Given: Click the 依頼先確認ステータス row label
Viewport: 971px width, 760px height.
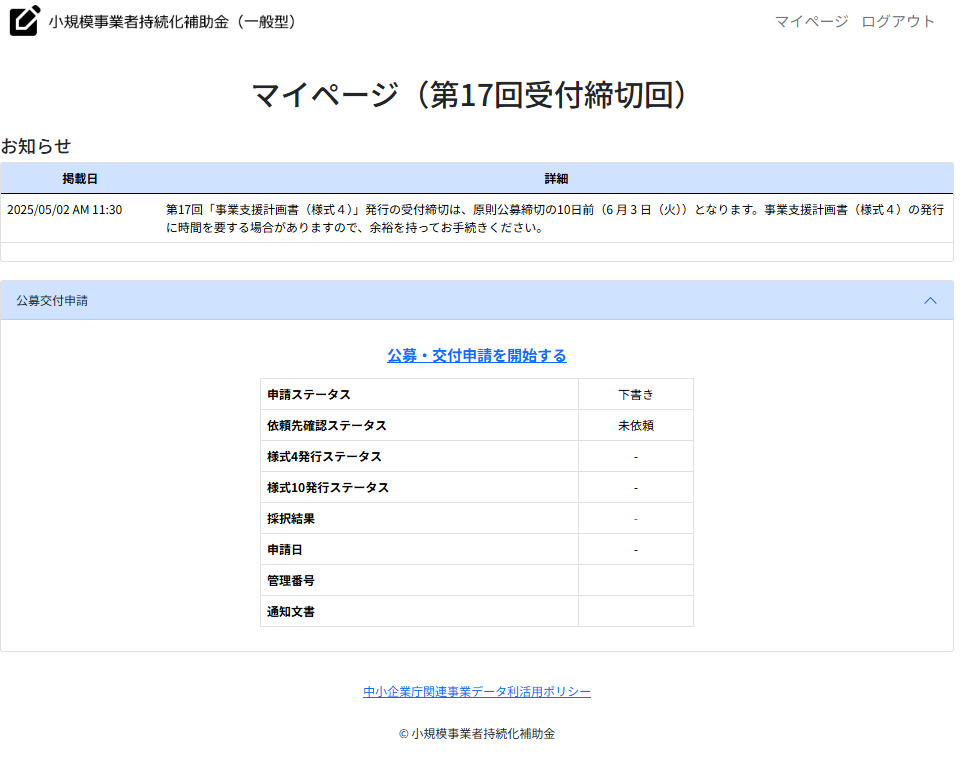Looking at the screenshot, I should [326, 426].
